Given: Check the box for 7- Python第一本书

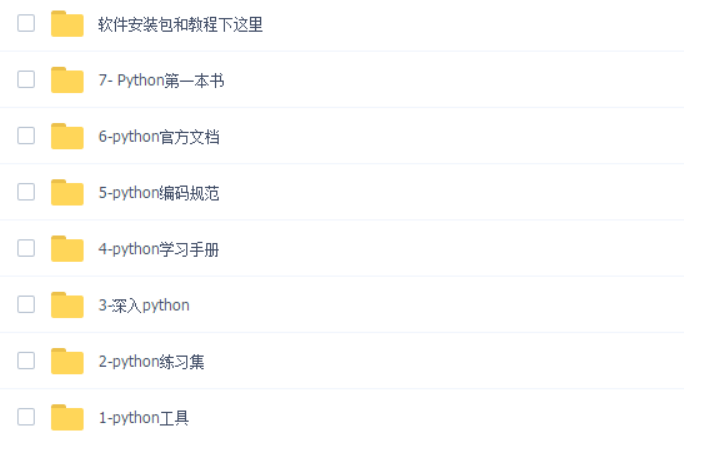Looking at the screenshot, I should tap(26, 79).
